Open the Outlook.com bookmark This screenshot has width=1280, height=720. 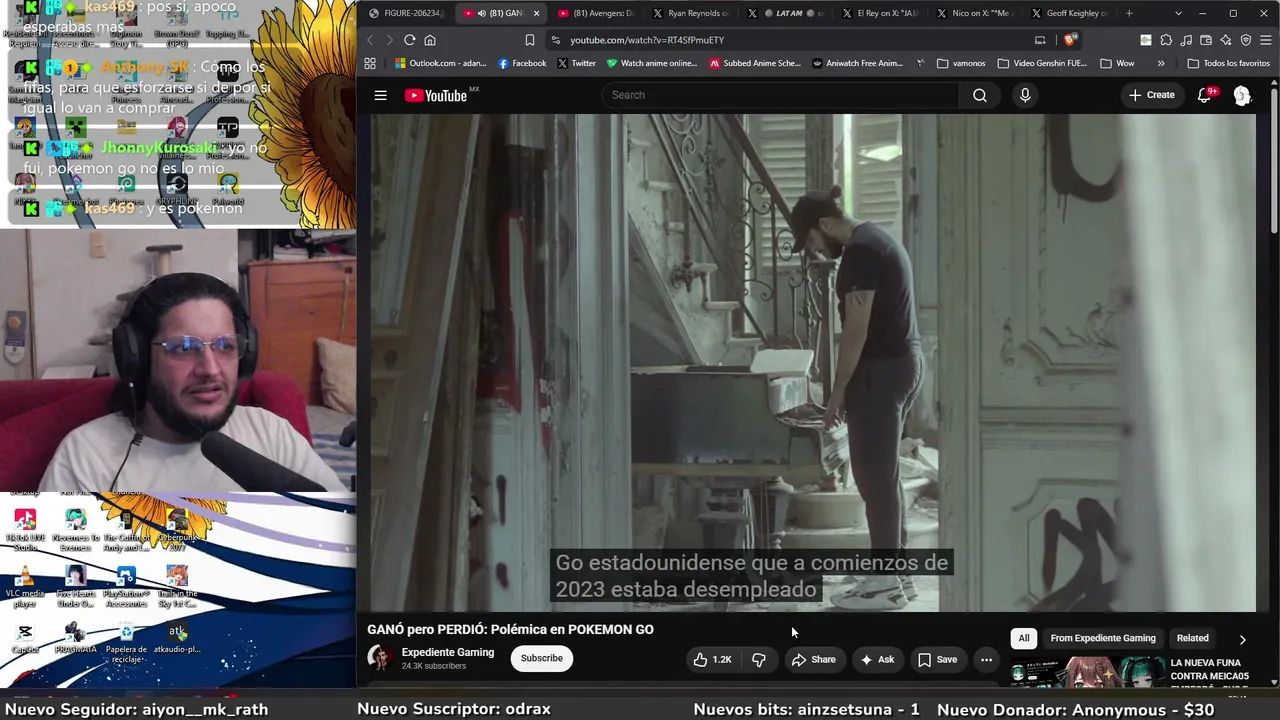441,63
